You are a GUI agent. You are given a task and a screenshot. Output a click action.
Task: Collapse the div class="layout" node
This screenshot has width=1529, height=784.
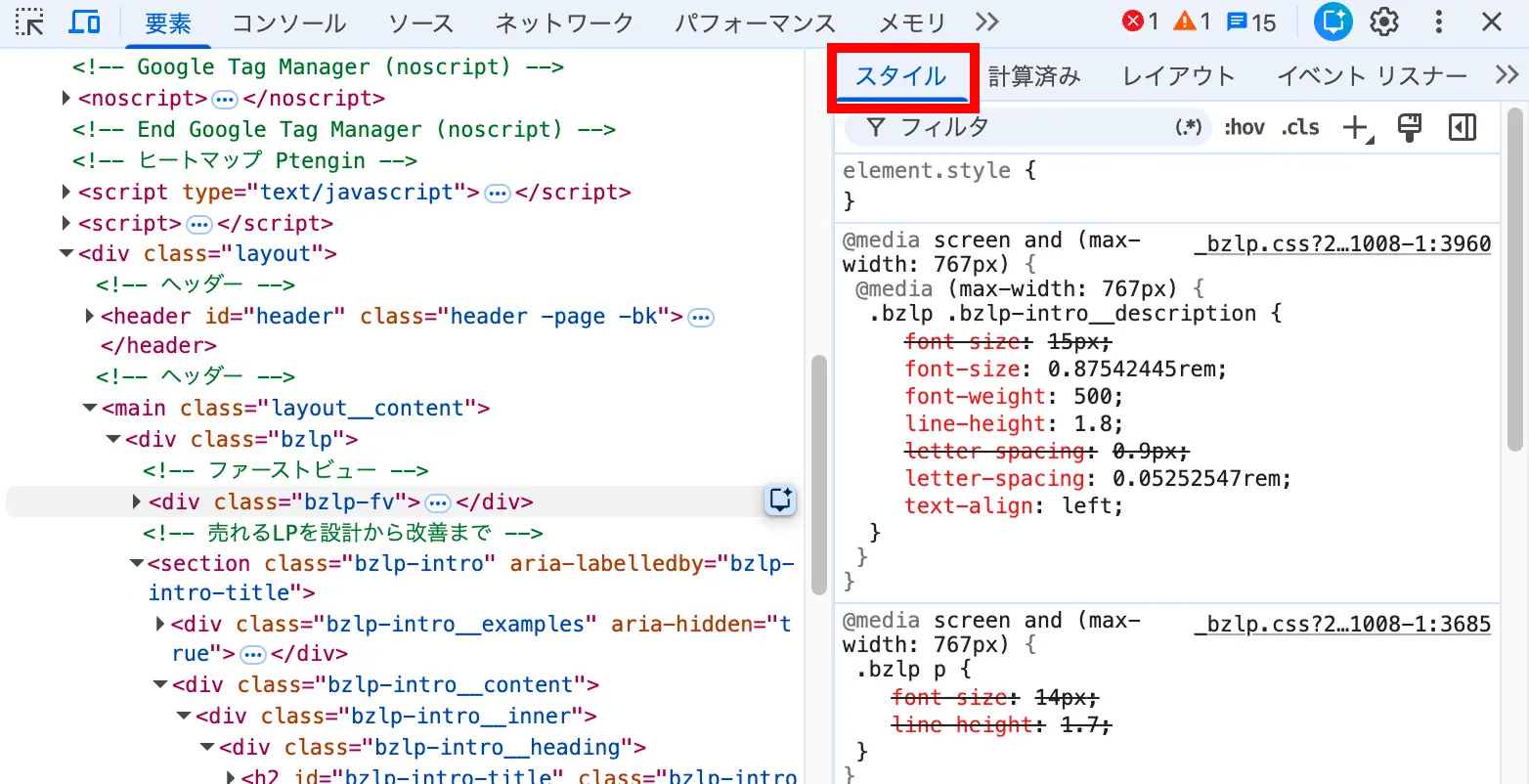pos(66,253)
